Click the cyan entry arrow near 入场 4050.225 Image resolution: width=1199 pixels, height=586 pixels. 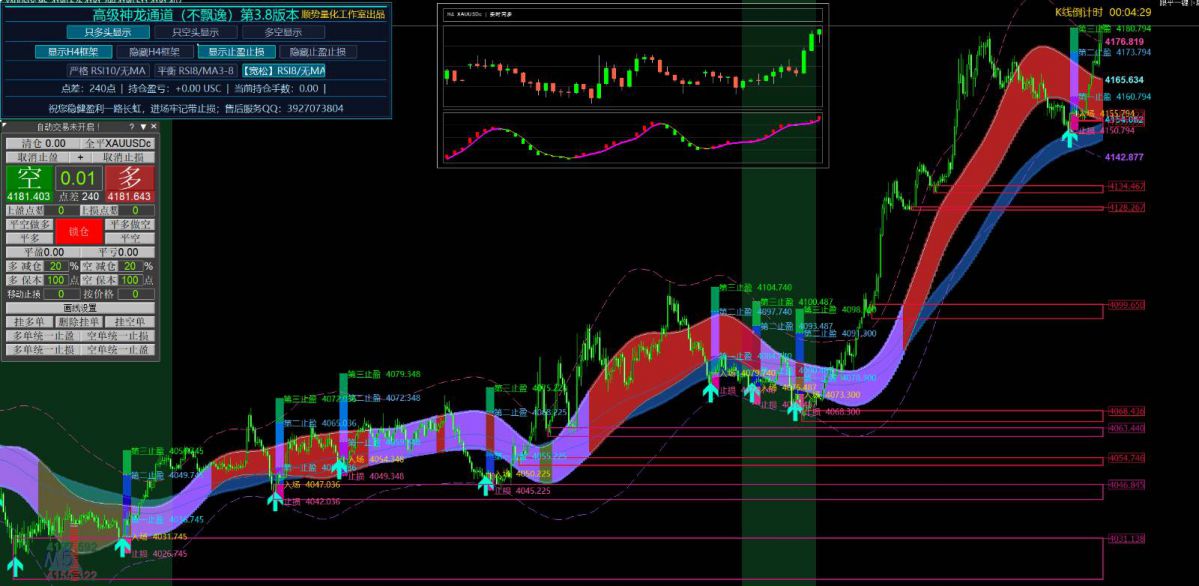[x=485, y=486]
